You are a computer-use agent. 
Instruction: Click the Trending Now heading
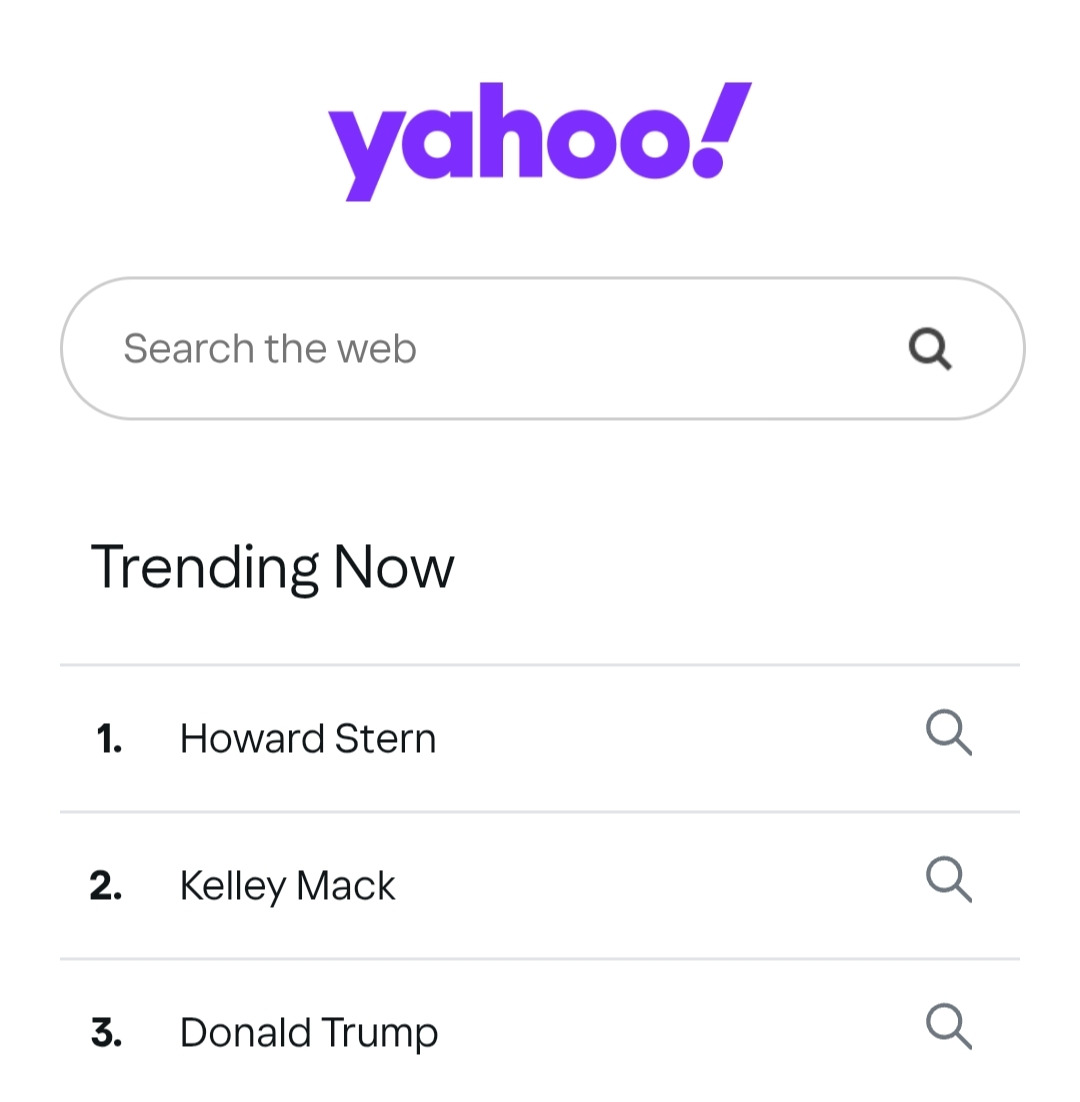pyautogui.click(x=272, y=567)
